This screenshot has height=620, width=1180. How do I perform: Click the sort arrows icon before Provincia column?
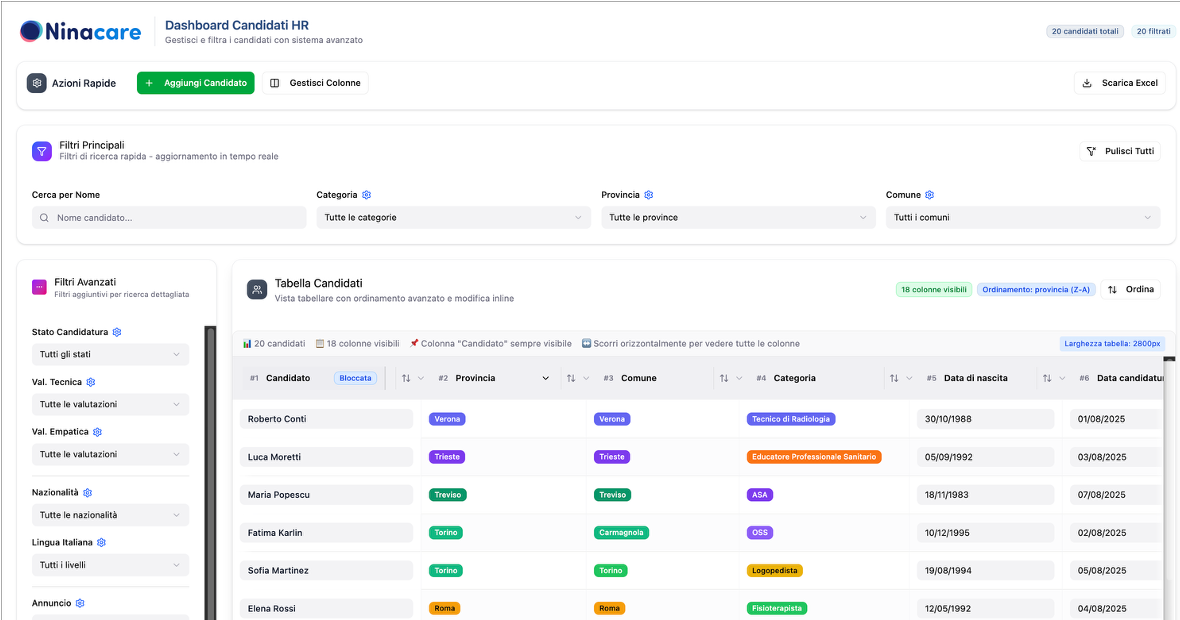(406, 378)
